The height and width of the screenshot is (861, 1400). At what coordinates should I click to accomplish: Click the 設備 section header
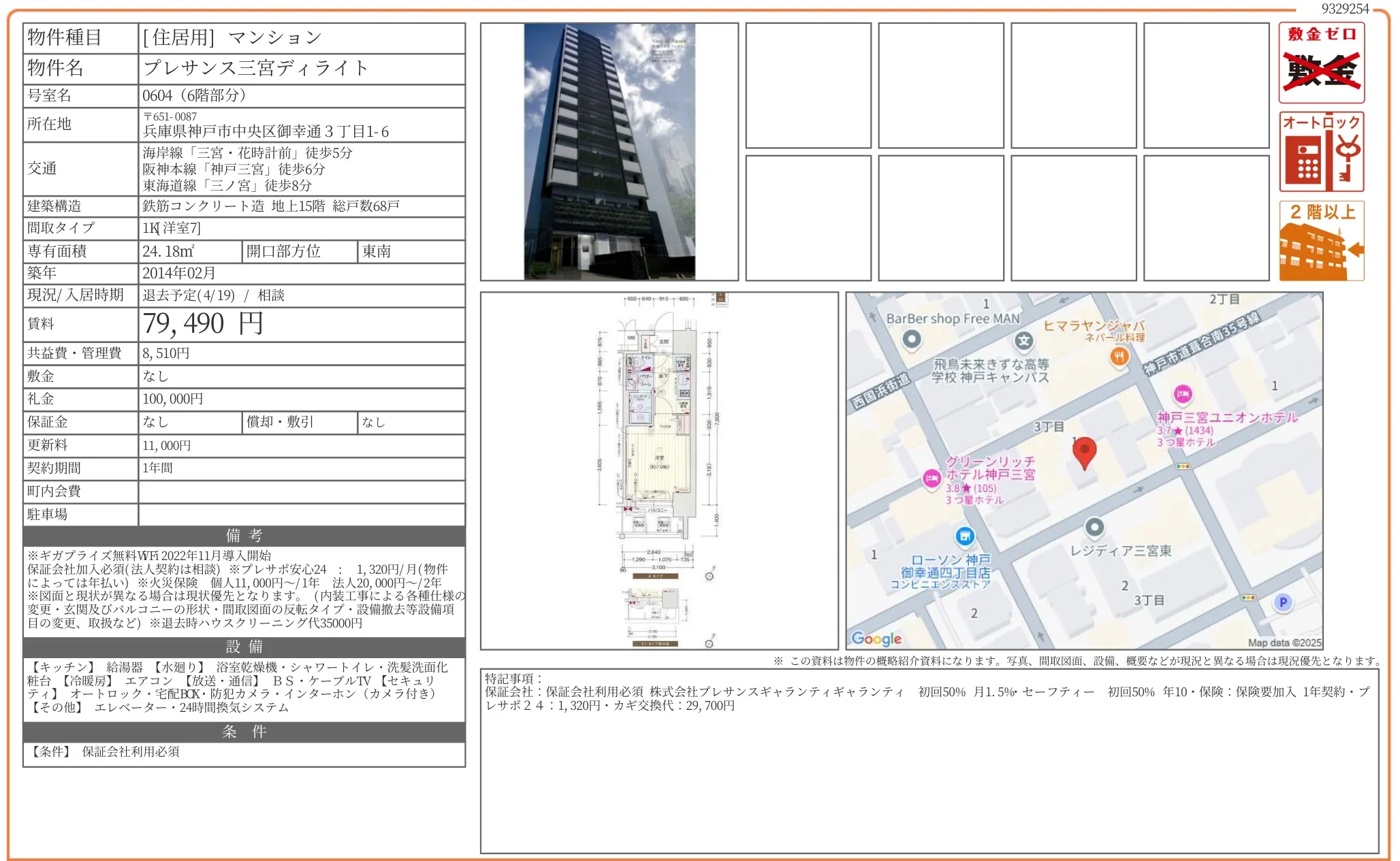(x=244, y=647)
